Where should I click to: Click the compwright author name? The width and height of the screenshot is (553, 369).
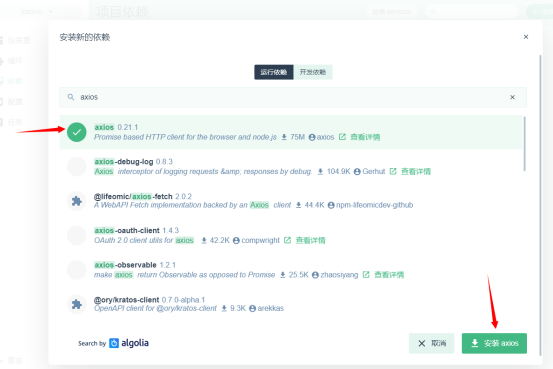pyautogui.click(x=261, y=240)
